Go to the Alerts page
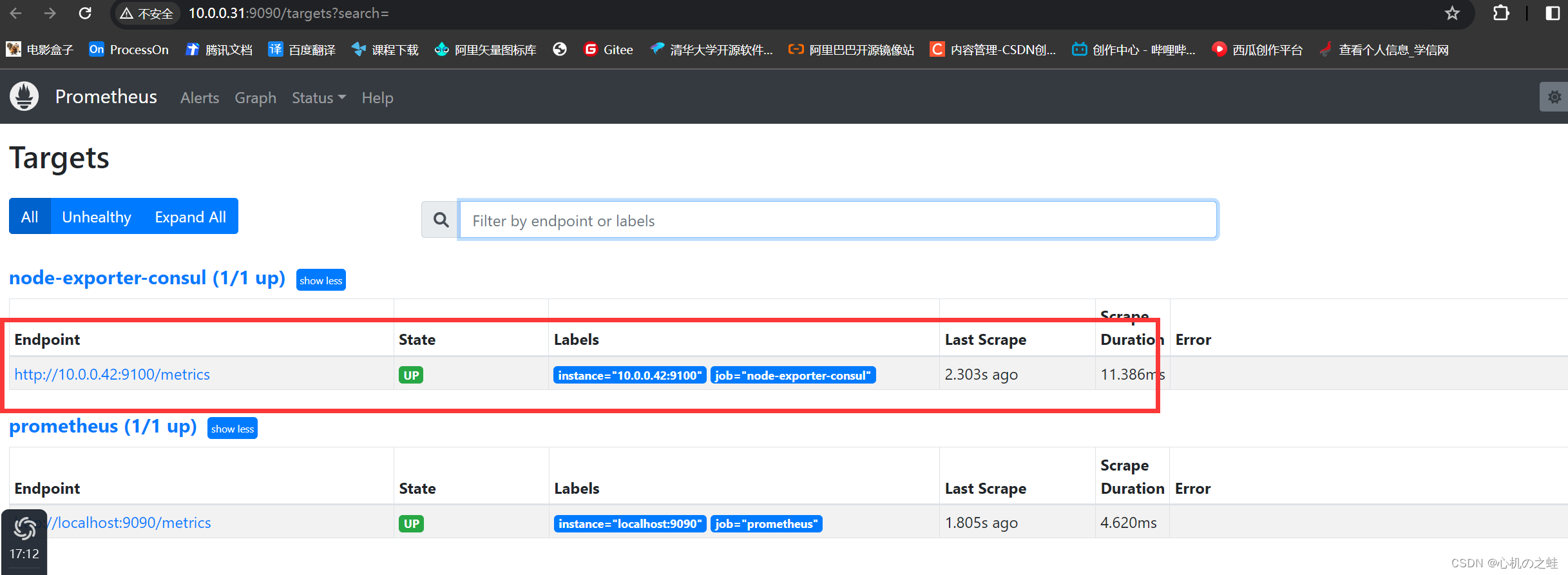1568x575 pixels. click(200, 97)
